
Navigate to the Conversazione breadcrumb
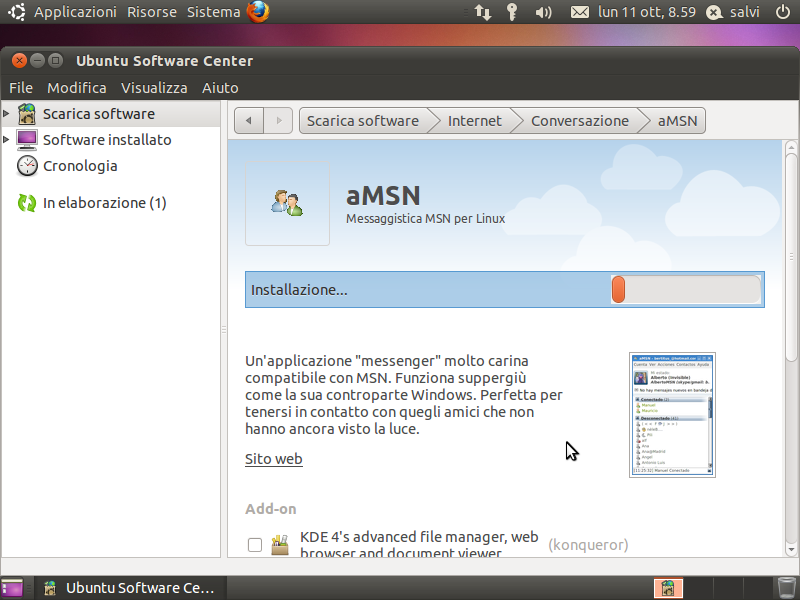(x=580, y=120)
